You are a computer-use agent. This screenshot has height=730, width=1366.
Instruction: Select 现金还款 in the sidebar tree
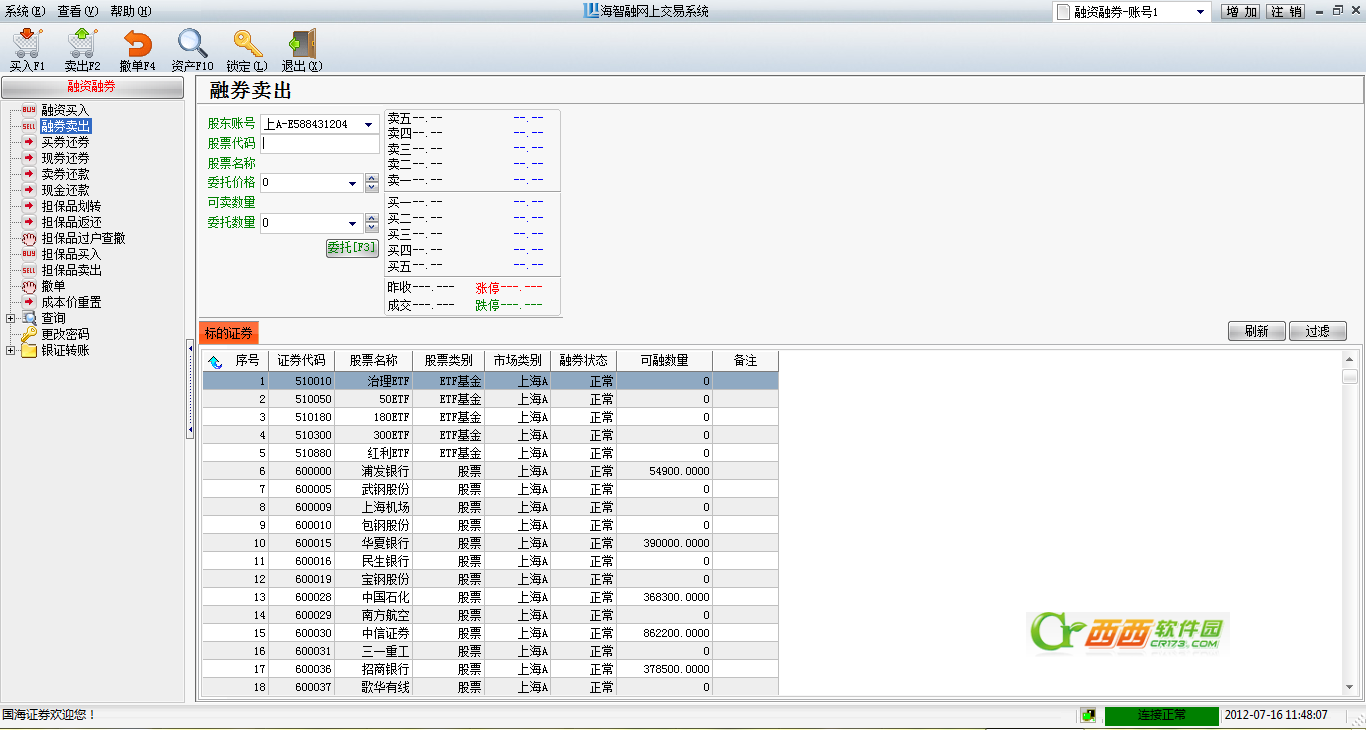[x=65, y=190]
